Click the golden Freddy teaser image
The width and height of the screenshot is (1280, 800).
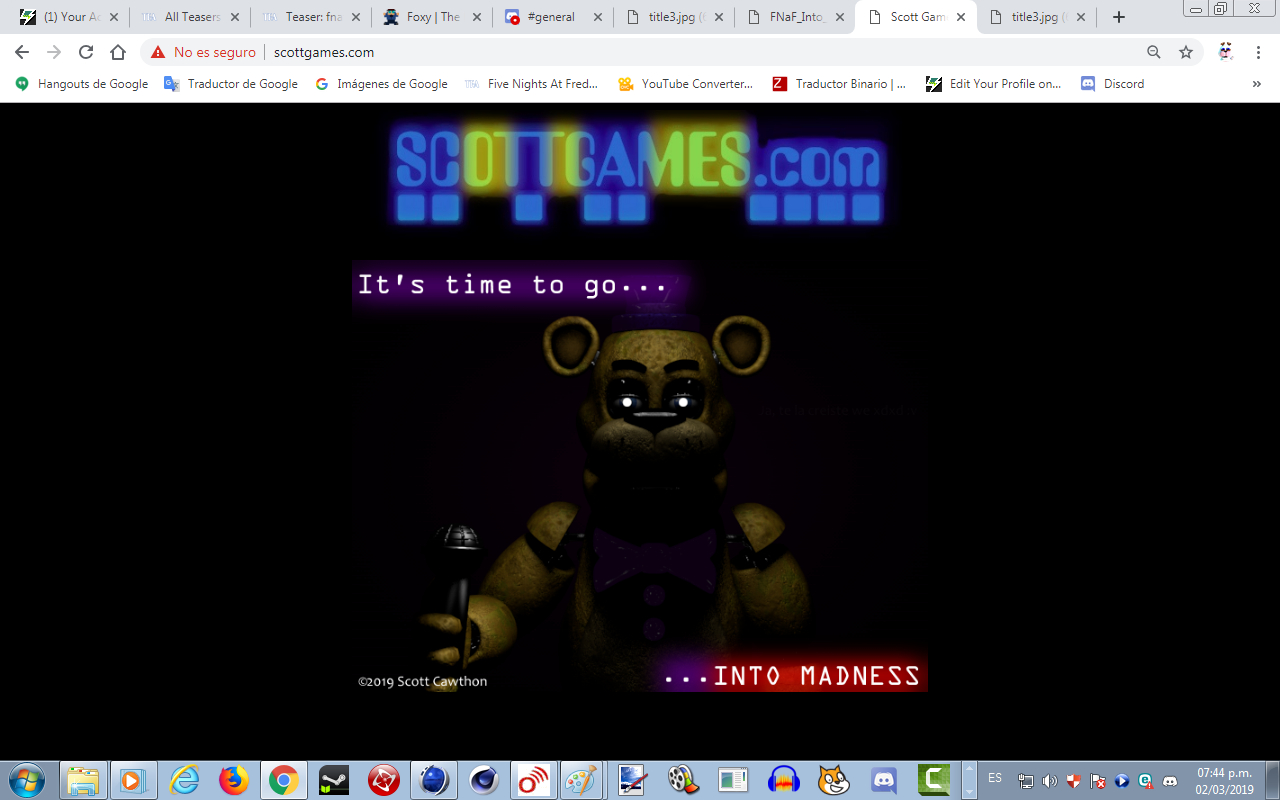tap(639, 476)
